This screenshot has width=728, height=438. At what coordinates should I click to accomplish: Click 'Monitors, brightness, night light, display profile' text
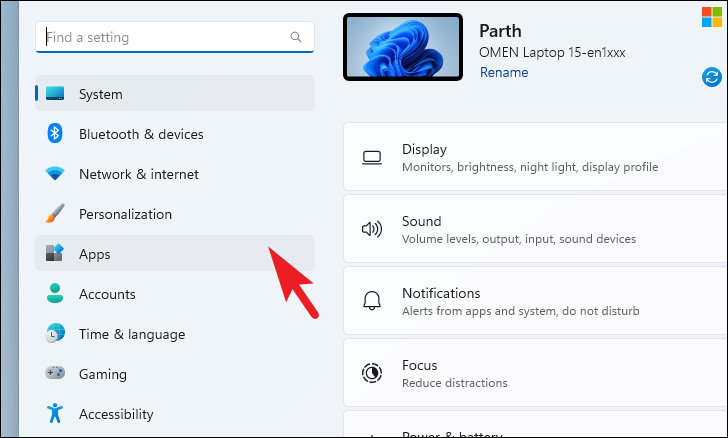point(530,167)
